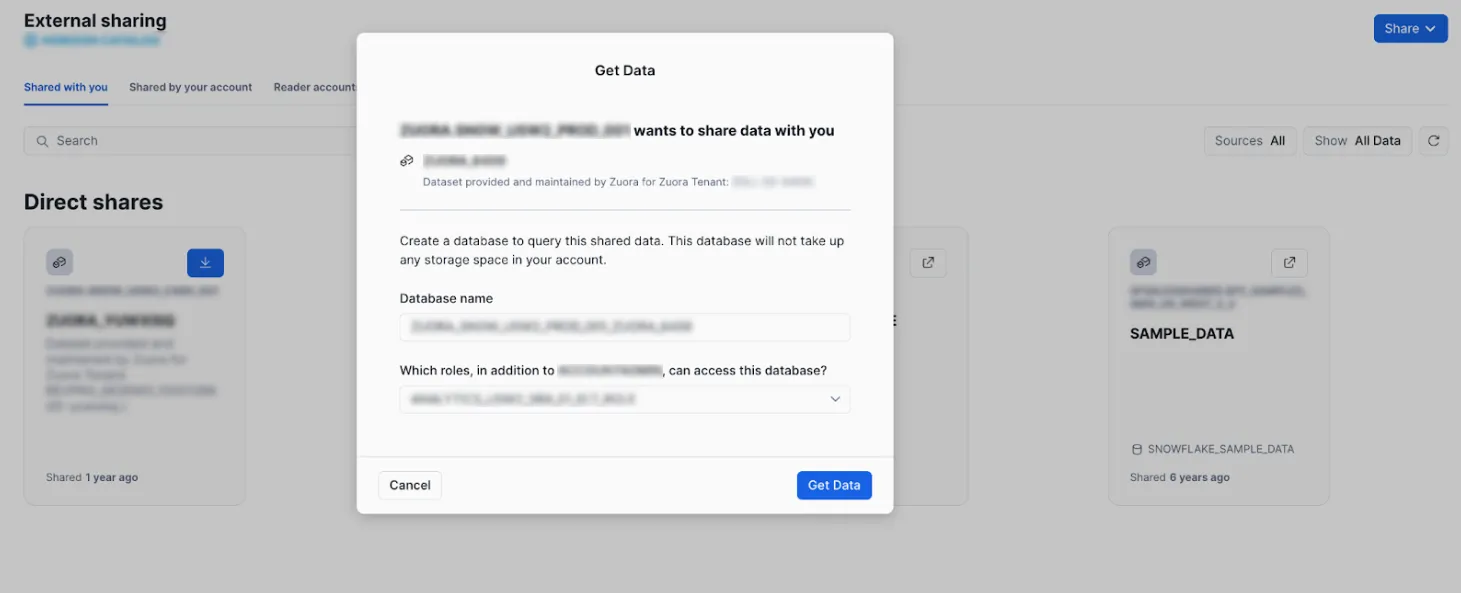Click the External sharing heading

(x=95, y=20)
